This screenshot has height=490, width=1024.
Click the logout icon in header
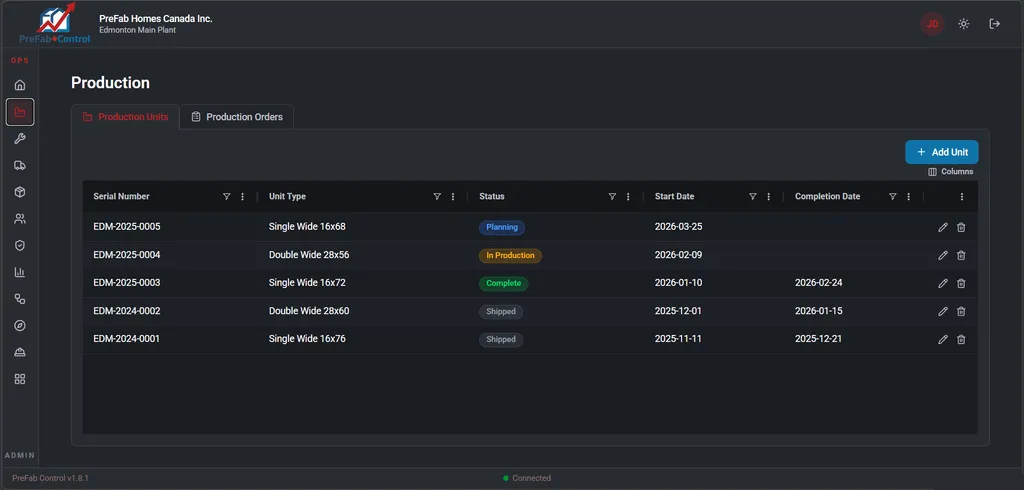[995, 24]
